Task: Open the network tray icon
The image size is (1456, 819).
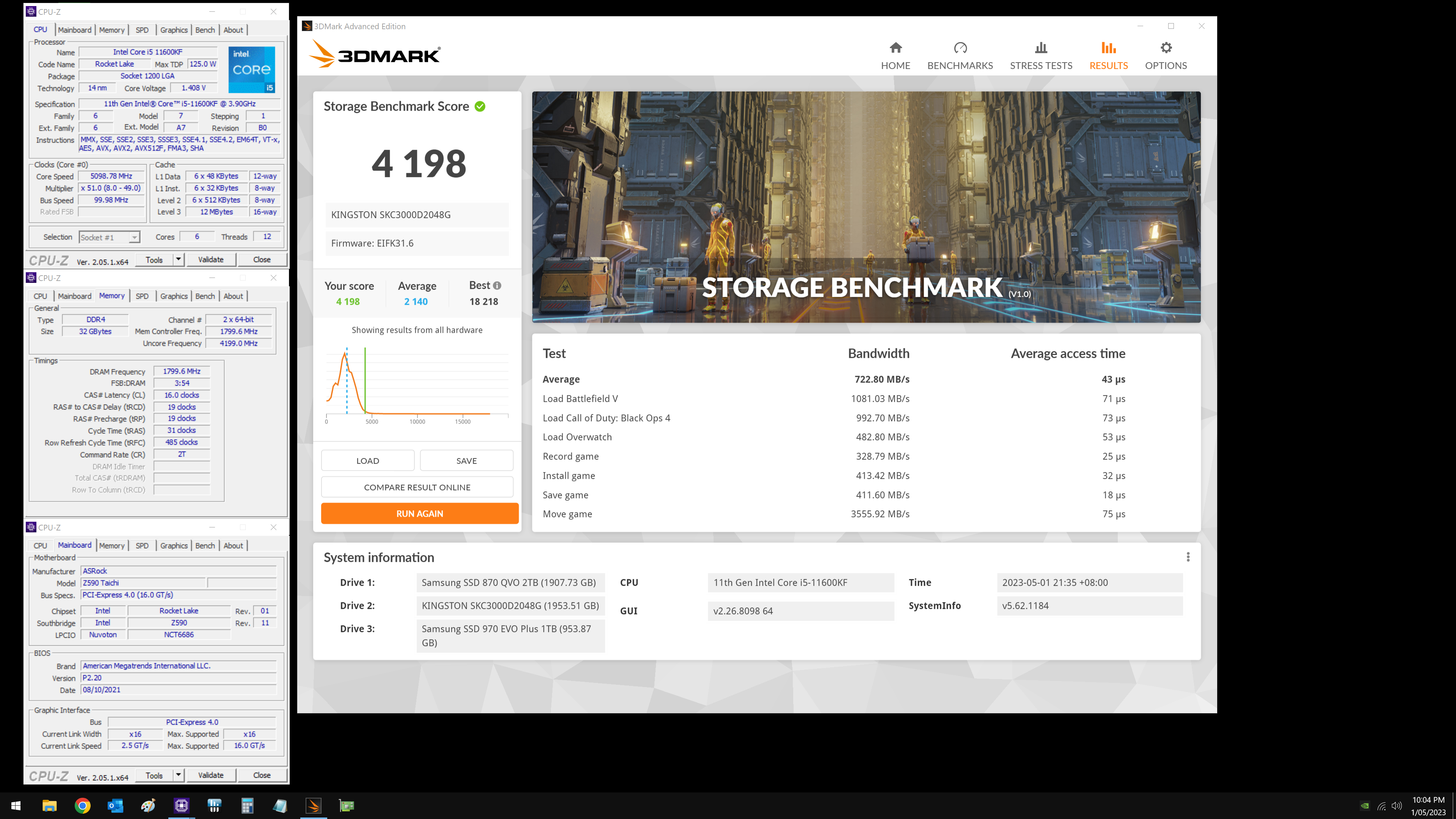Action: 1381,806
